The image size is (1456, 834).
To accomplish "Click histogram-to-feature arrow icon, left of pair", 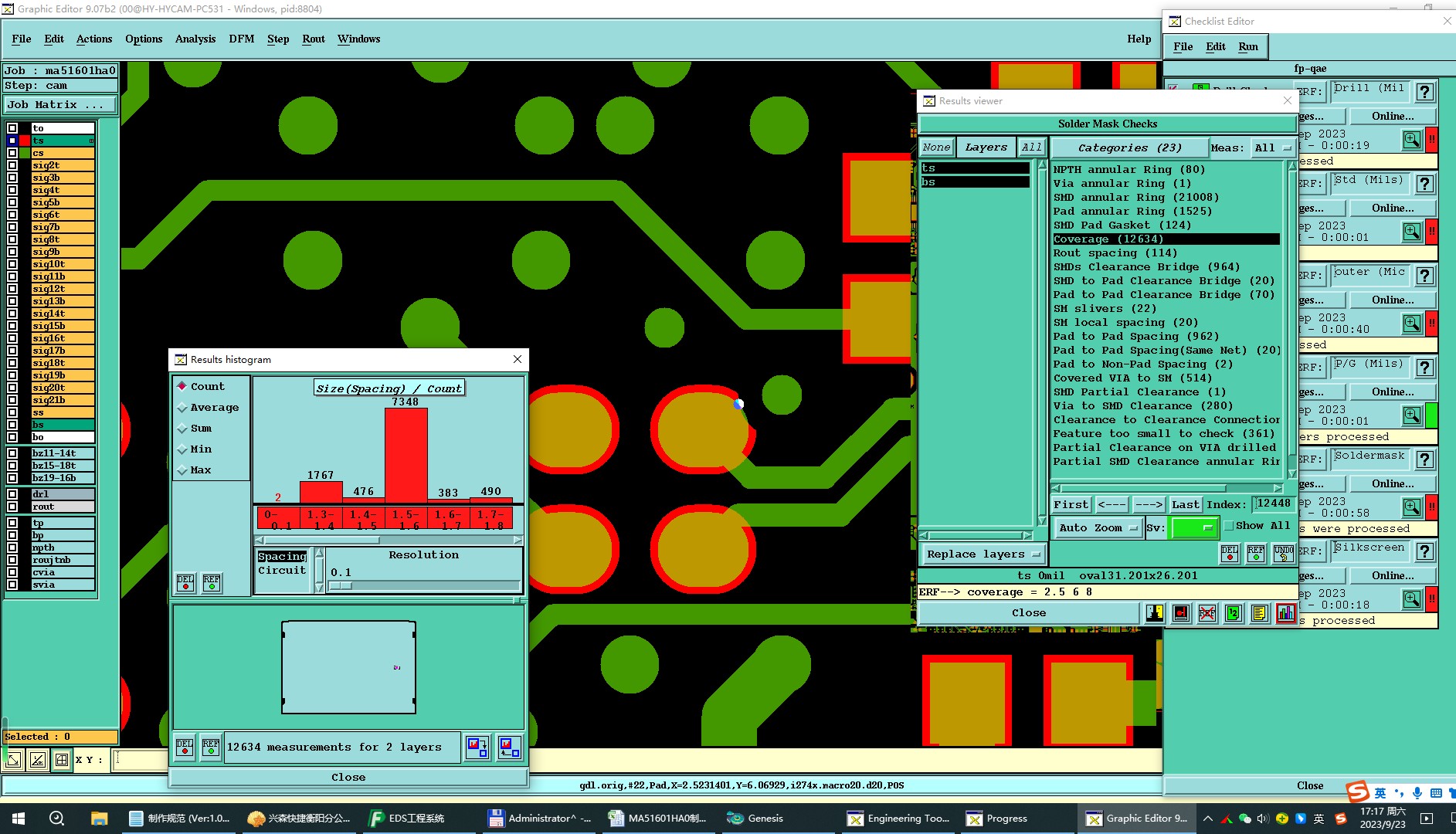I will (478, 748).
